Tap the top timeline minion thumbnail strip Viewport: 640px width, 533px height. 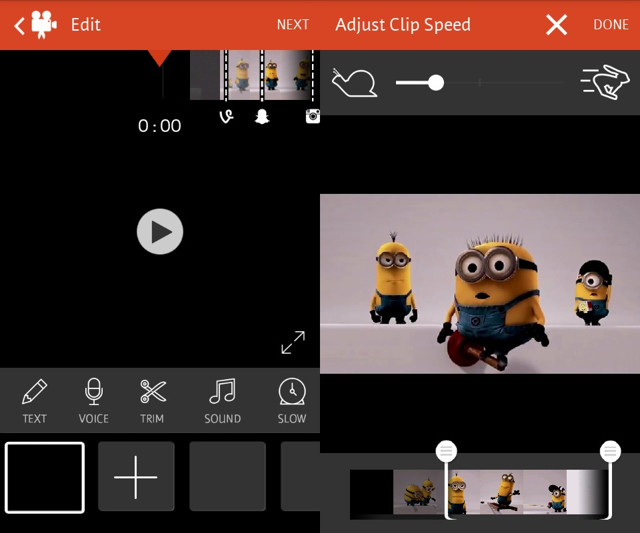255,75
